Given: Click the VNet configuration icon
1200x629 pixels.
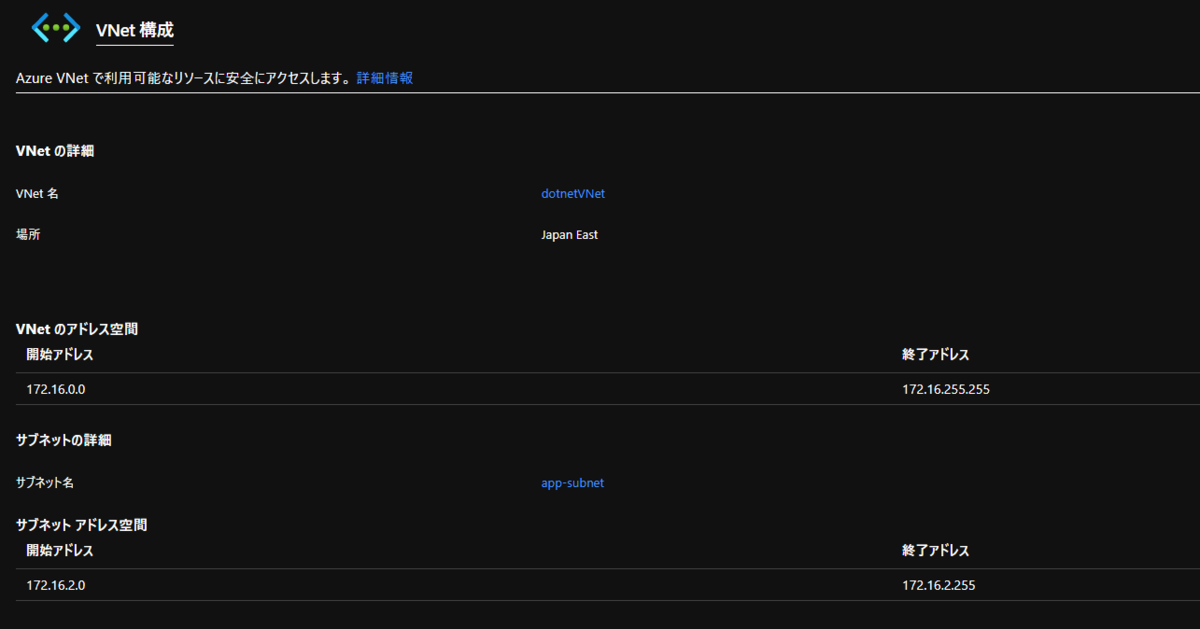Looking at the screenshot, I should pyautogui.click(x=56, y=29).
